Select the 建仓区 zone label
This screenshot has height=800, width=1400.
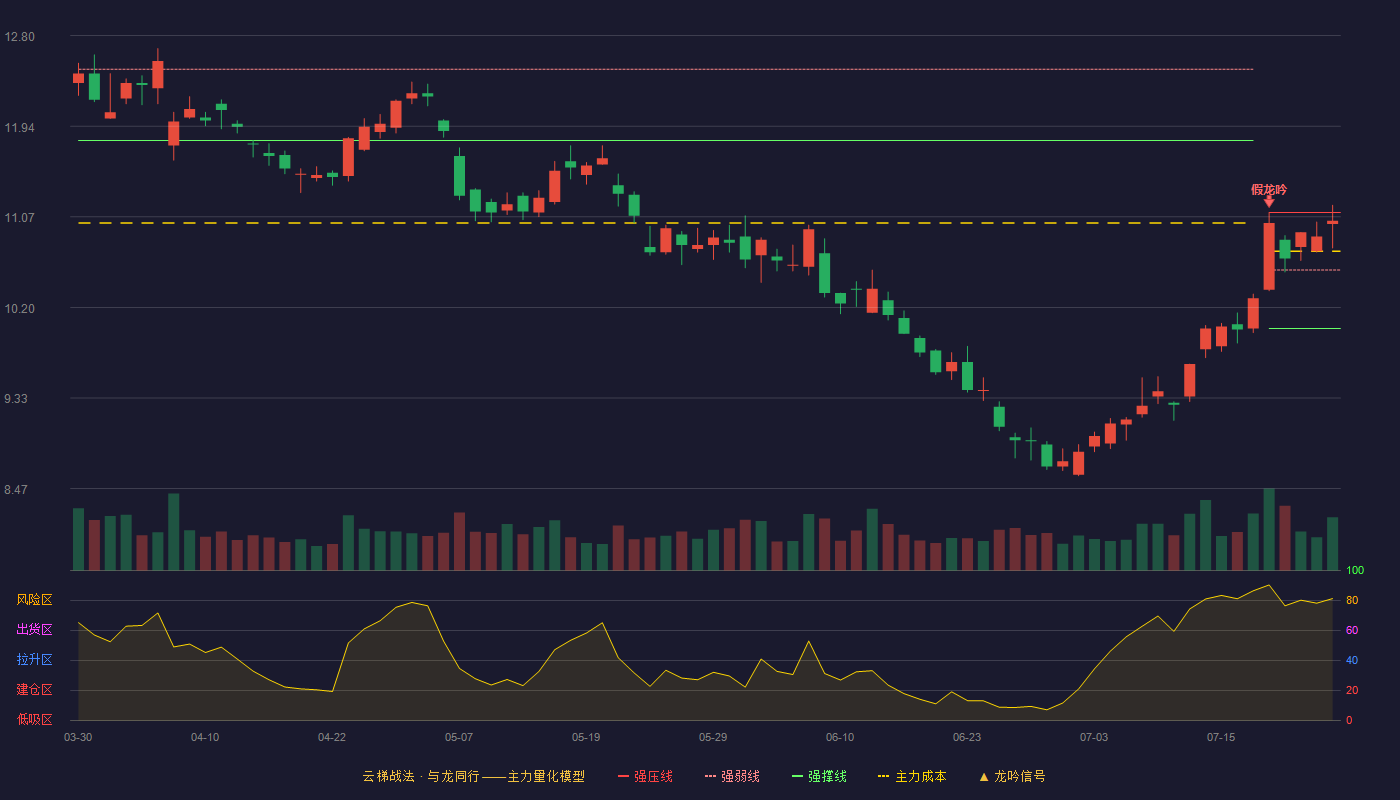tap(35, 690)
